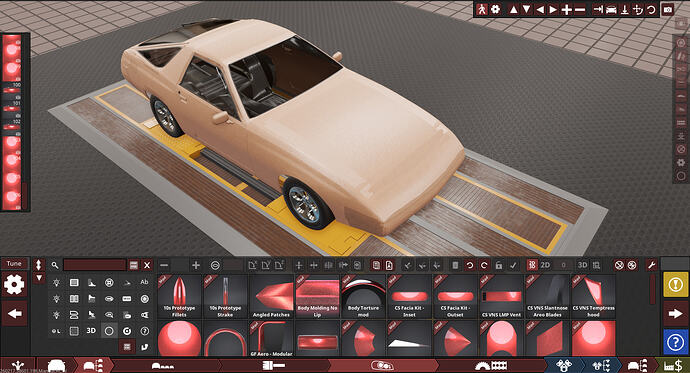
Task: Open the yellow warning exclamation button
Action: tap(675, 285)
